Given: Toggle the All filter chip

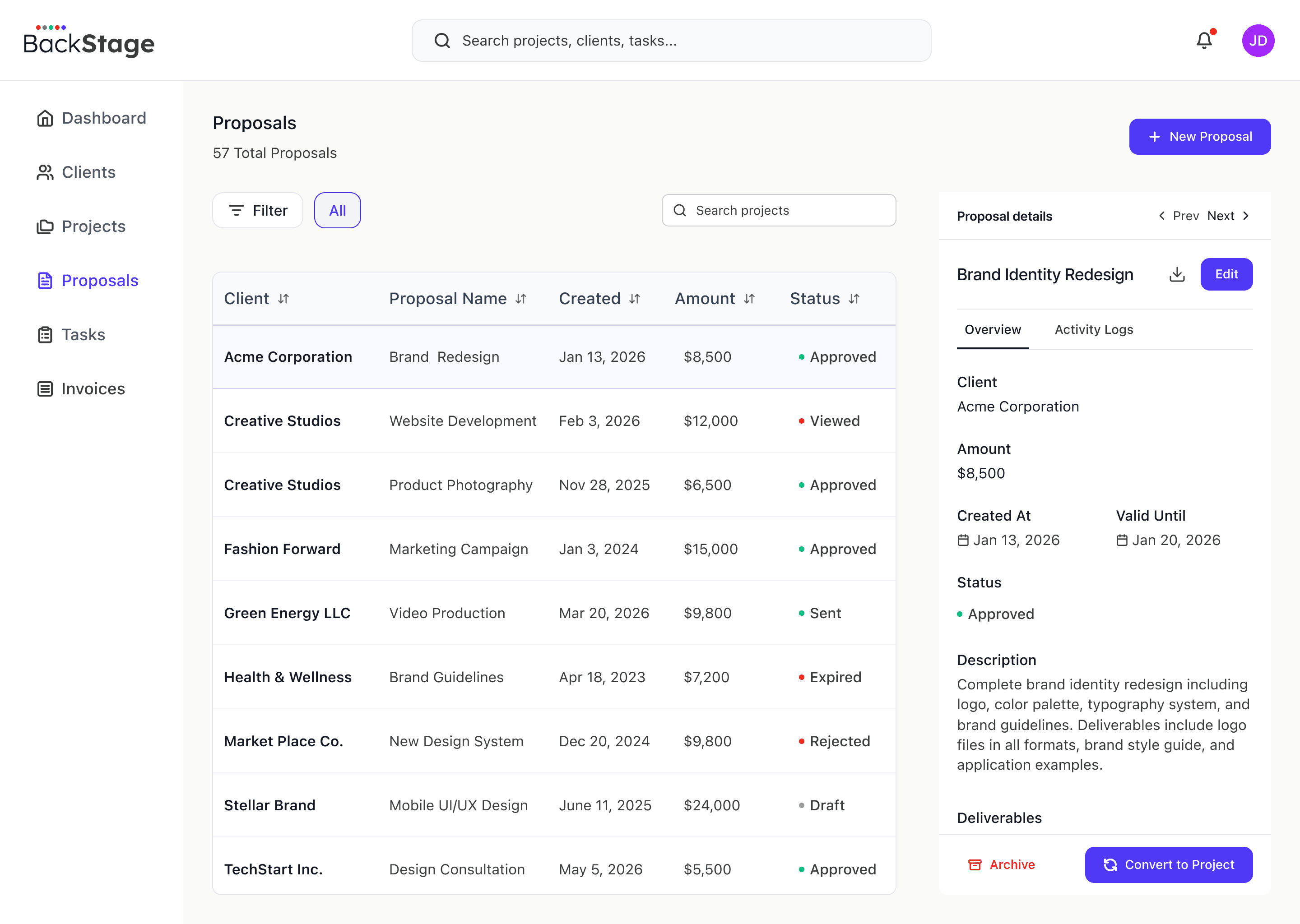Looking at the screenshot, I should [x=337, y=211].
